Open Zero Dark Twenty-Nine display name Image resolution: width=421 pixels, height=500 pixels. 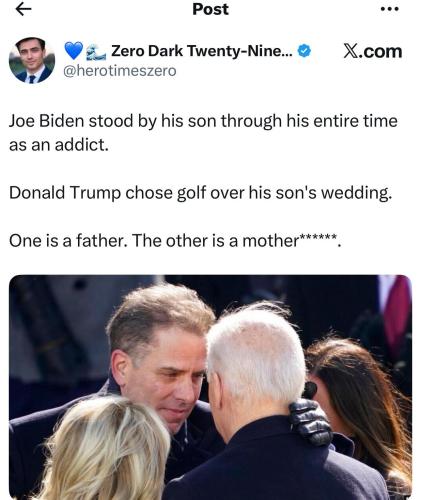tap(202, 51)
